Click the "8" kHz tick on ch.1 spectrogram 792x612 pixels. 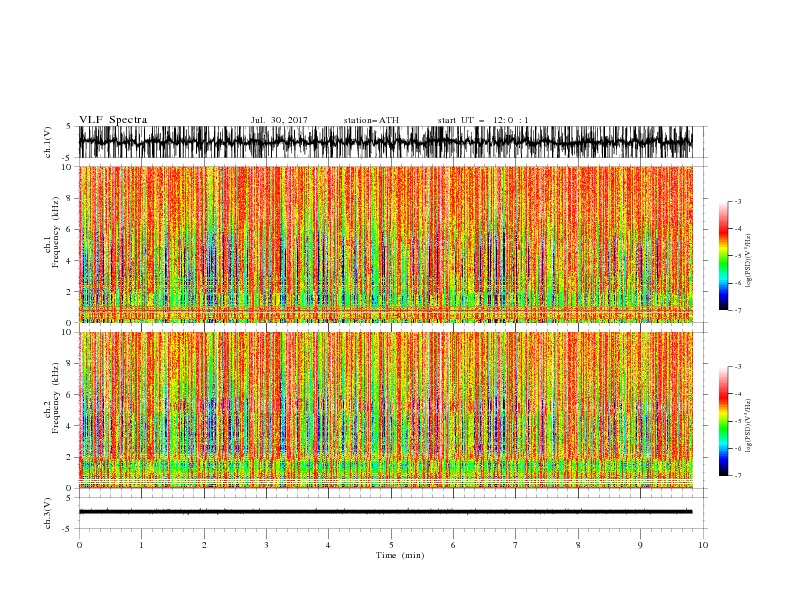coord(69,198)
